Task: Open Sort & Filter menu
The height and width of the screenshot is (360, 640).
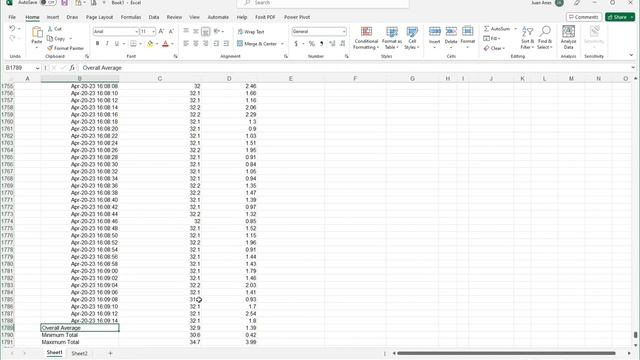Action: pyautogui.click(x=527, y=38)
